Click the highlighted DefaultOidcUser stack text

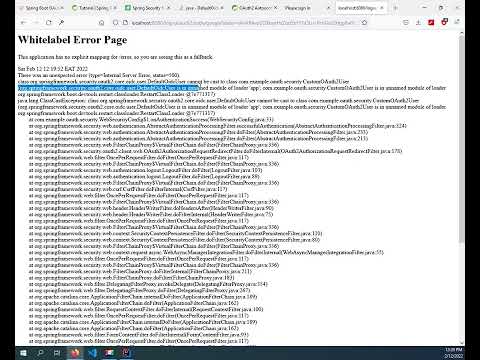[x=108, y=88]
